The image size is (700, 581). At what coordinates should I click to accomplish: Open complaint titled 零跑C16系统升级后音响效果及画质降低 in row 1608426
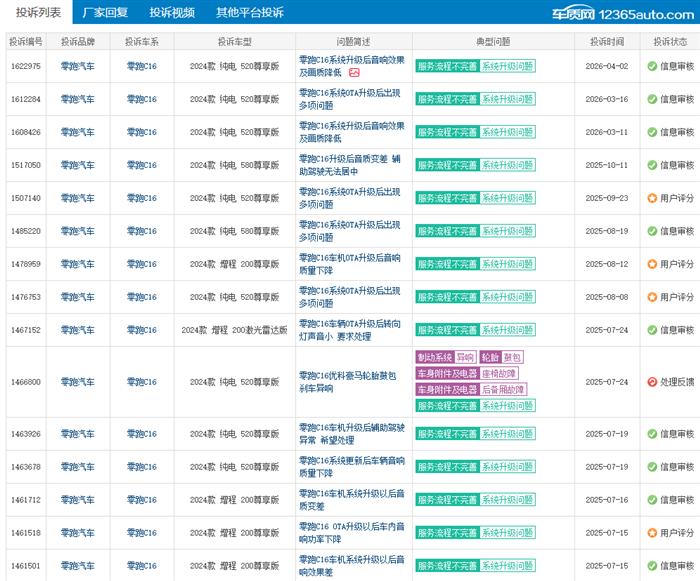pos(351,132)
